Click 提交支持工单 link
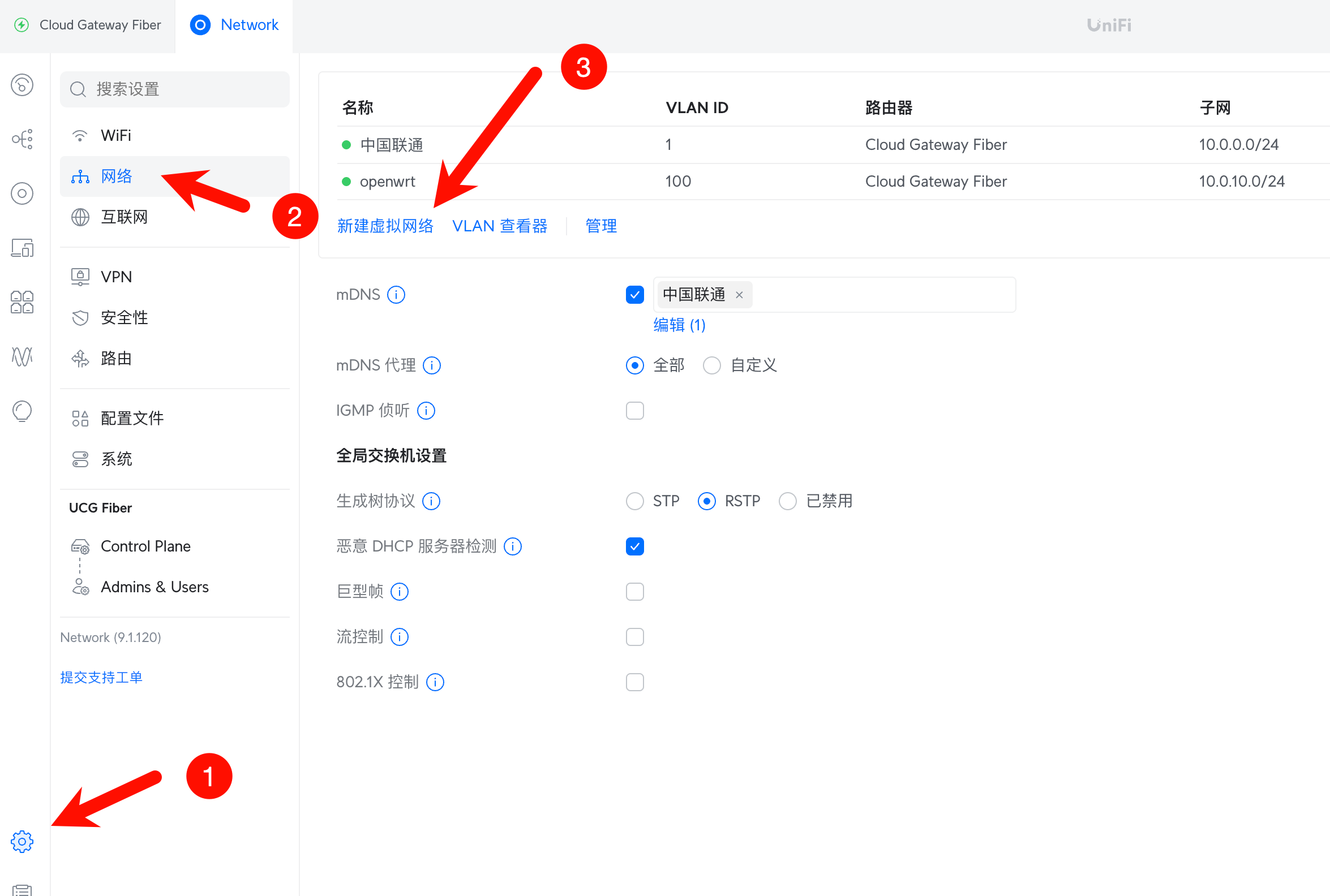The width and height of the screenshot is (1330, 896). point(101,678)
